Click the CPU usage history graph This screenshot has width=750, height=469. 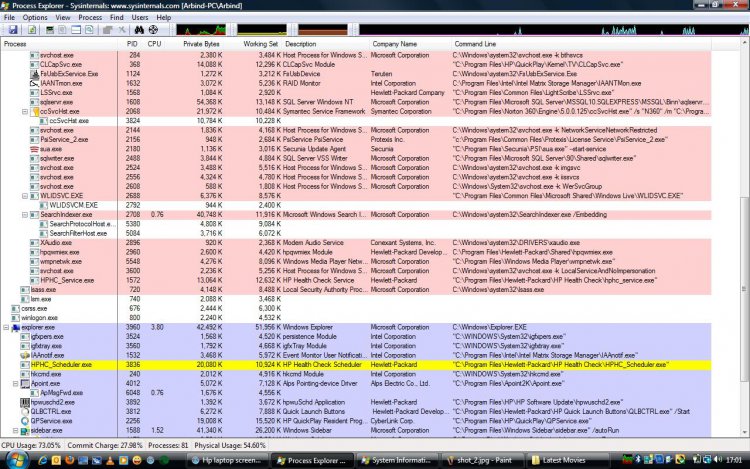[x=201, y=30]
